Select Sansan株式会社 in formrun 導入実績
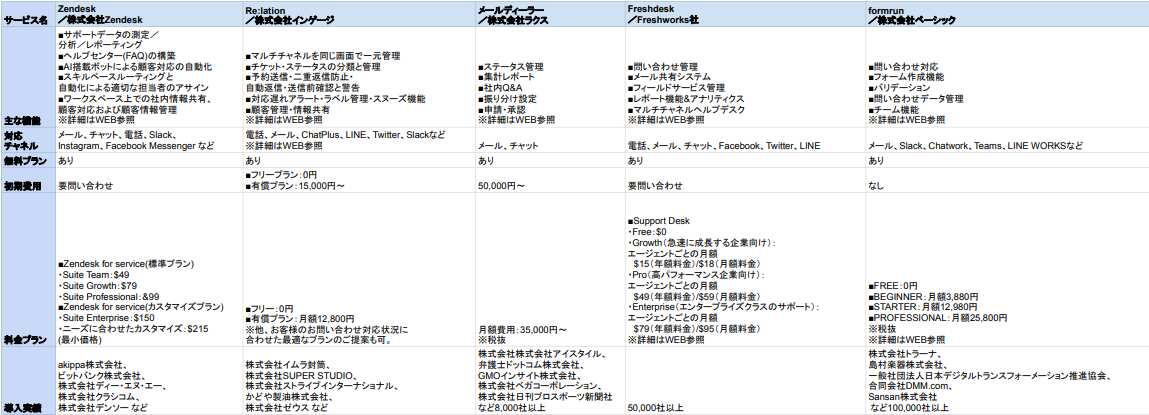Viewport: 1149px width, 415px height. point(903,397)
